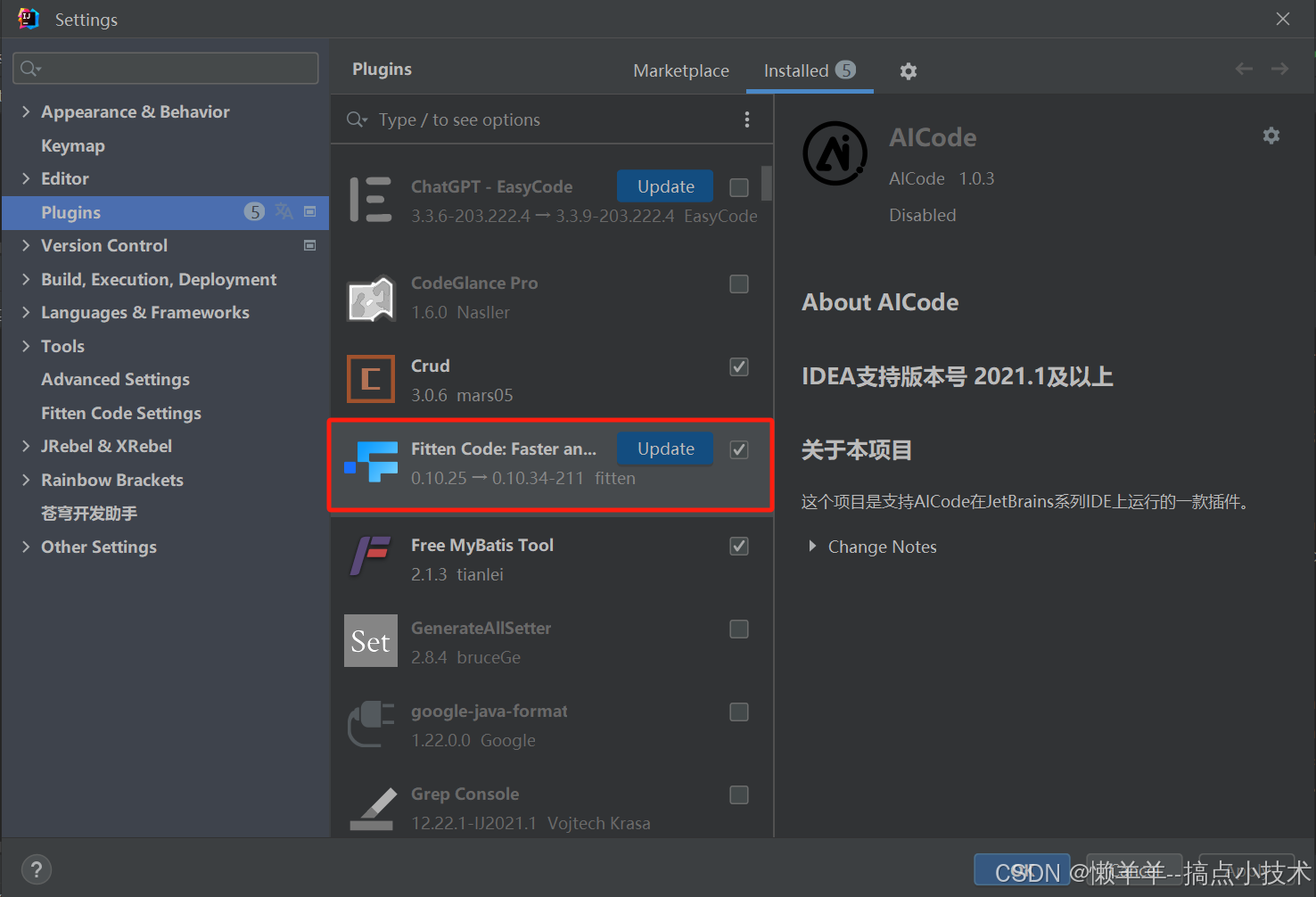The image size is (1316, 897).
Task: Click the search magnifier in settings search
Action: (30, 69)
